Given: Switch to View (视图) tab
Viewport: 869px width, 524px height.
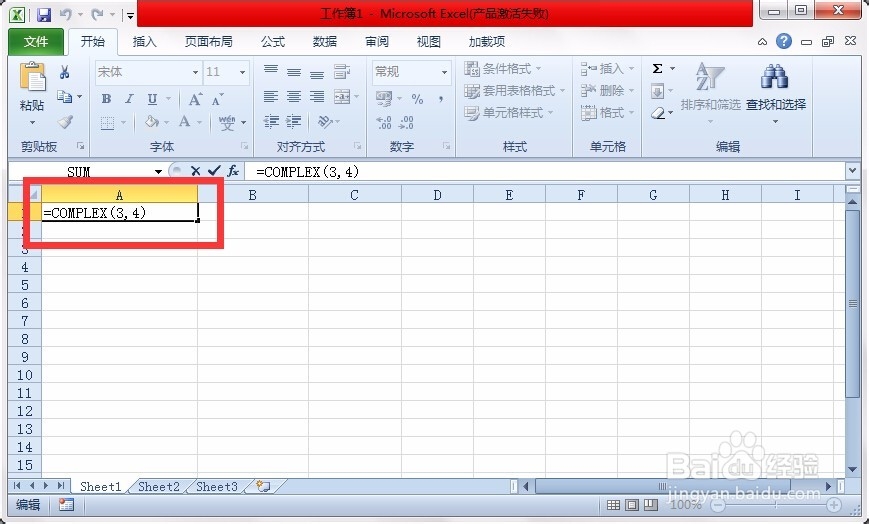Looking at the screenshot, I should click(428, 42).
